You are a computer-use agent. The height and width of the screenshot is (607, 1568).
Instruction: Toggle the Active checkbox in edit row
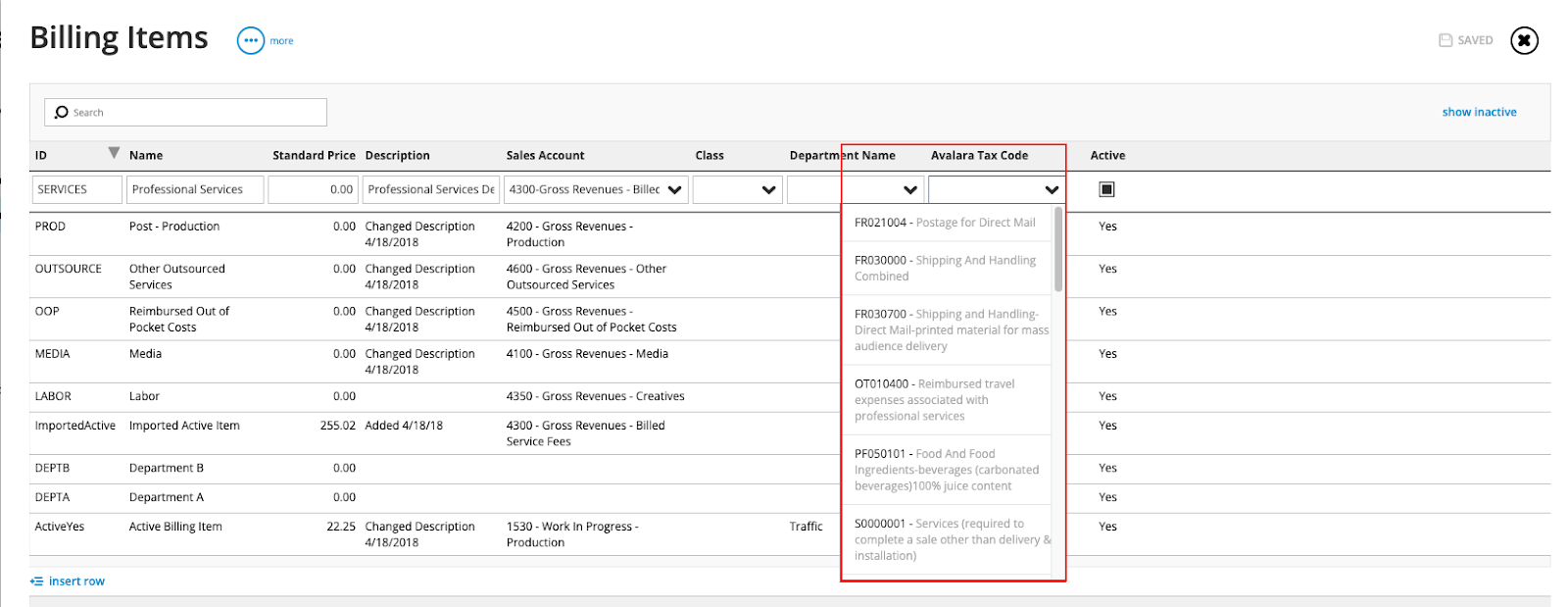(x=1106, y=189)
